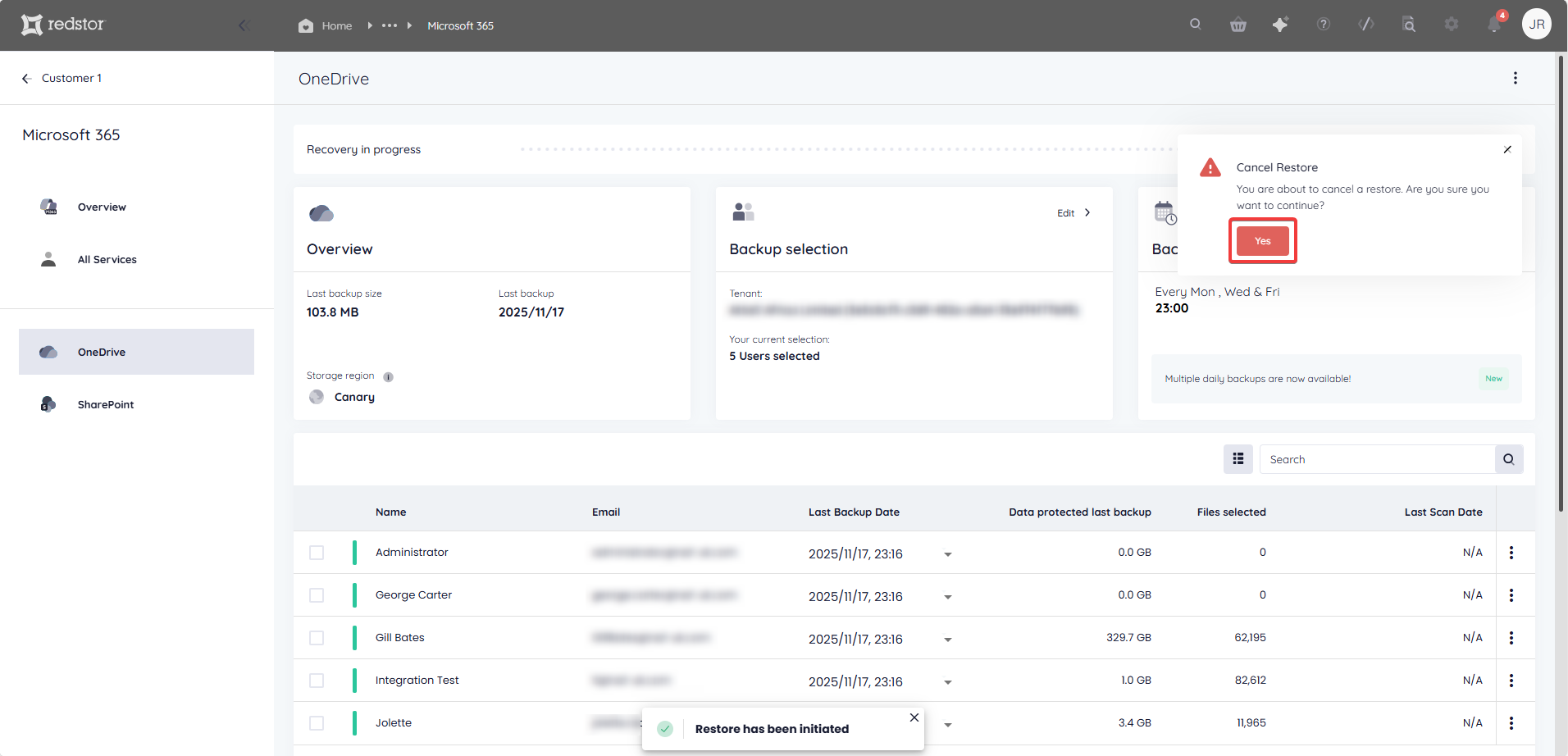The image size is (1568, 756).
Task: Collapse the sidebar with the double-chevron icon
Action: coord(244,25)
